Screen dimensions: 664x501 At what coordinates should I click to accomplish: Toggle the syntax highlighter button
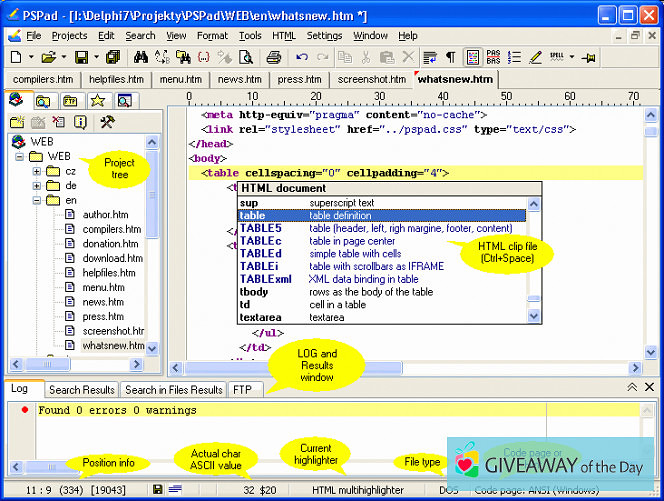(x=473, y=57)
